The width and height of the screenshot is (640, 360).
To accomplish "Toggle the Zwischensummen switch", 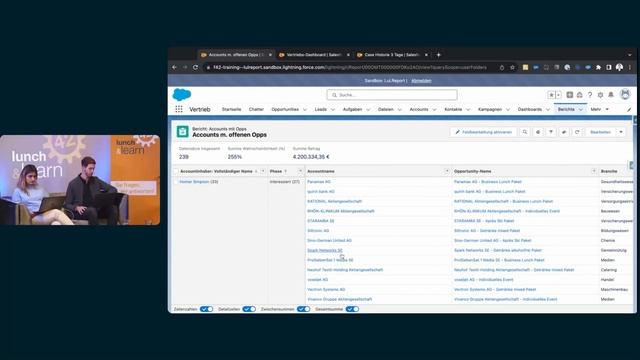I will pyautogui.click(x=303, y=309).
